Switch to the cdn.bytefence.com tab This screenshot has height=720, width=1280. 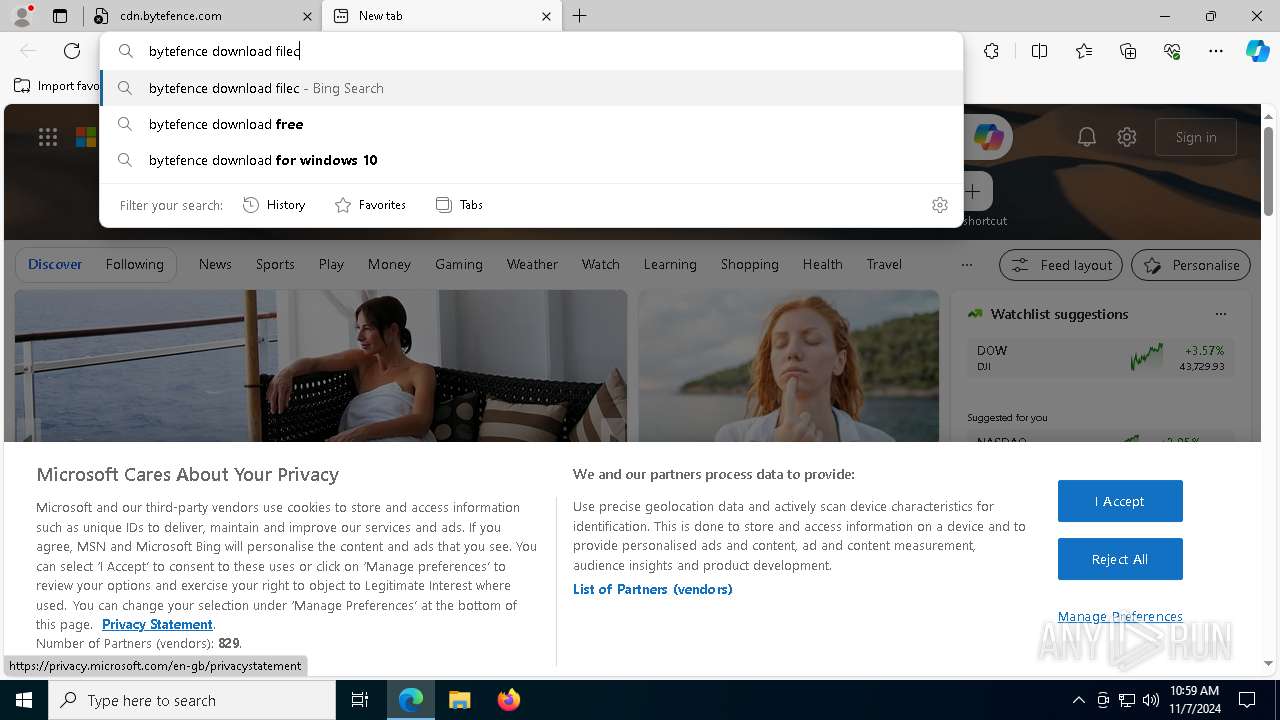pyautogui.click(x=202, y=16)
